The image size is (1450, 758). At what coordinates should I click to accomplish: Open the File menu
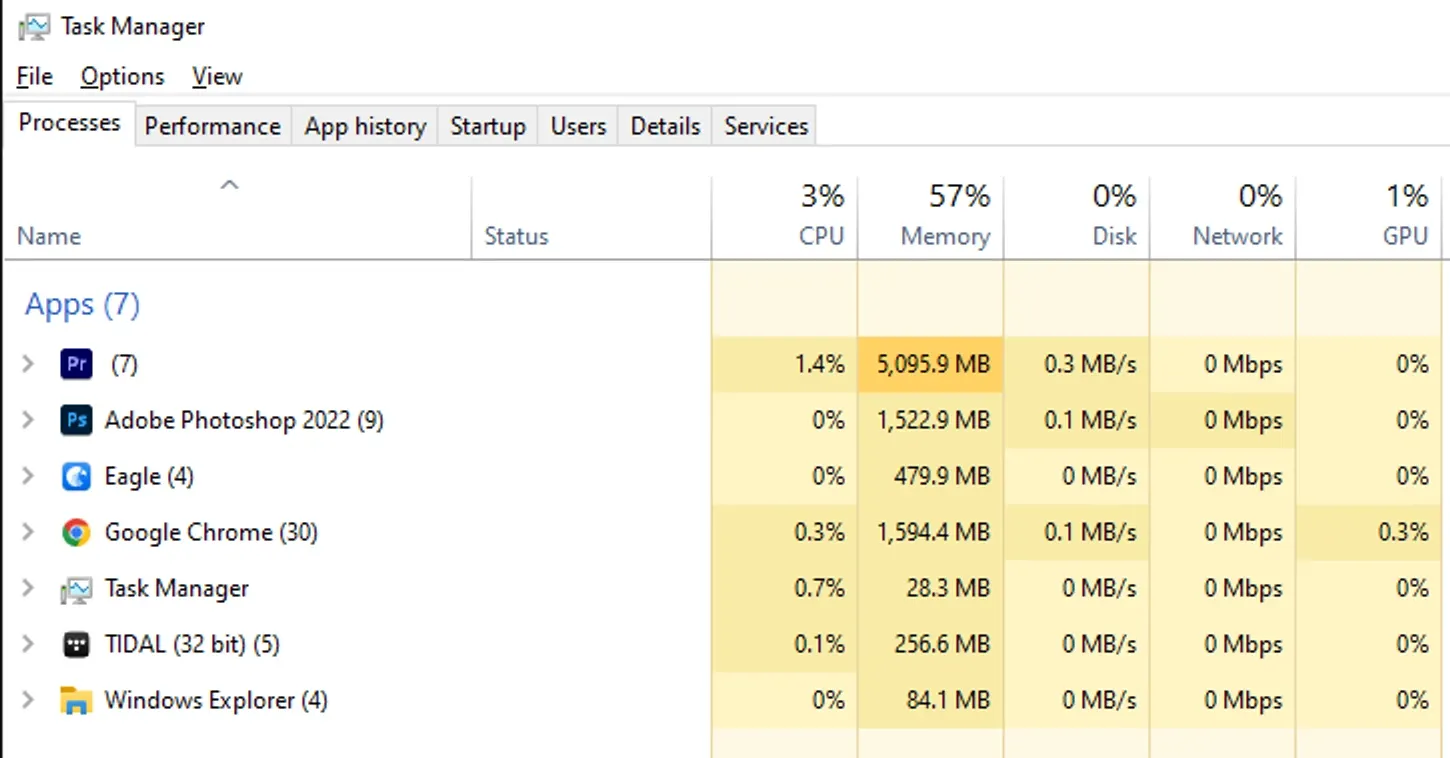click(35, 76)
